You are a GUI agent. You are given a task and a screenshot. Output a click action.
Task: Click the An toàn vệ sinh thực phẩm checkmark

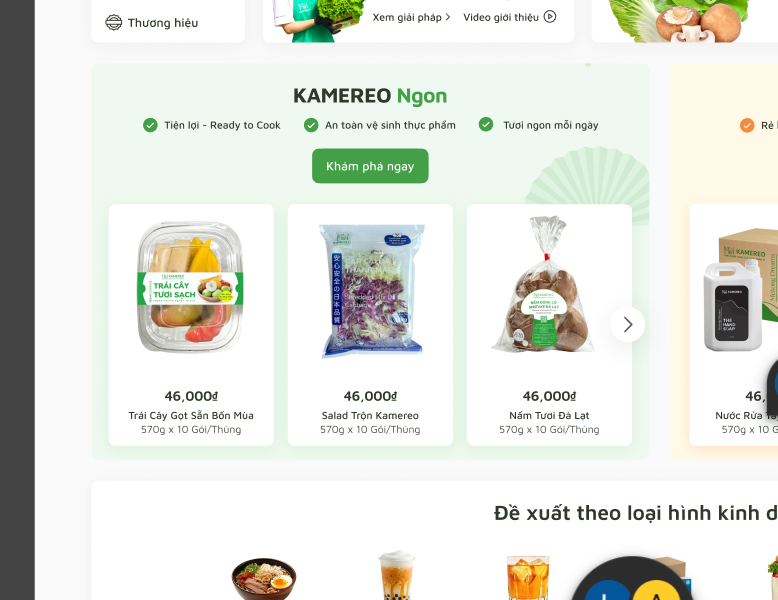[311, 125]
